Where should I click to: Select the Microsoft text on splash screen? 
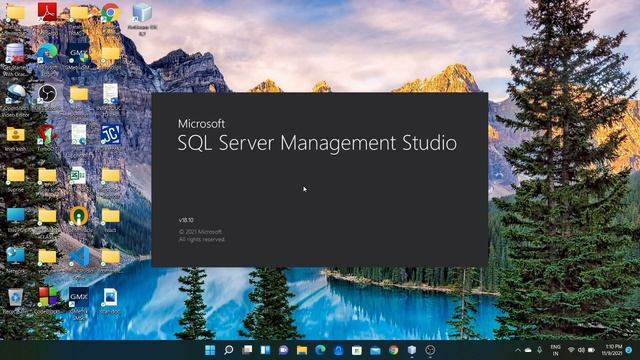(x=202, y=124)
